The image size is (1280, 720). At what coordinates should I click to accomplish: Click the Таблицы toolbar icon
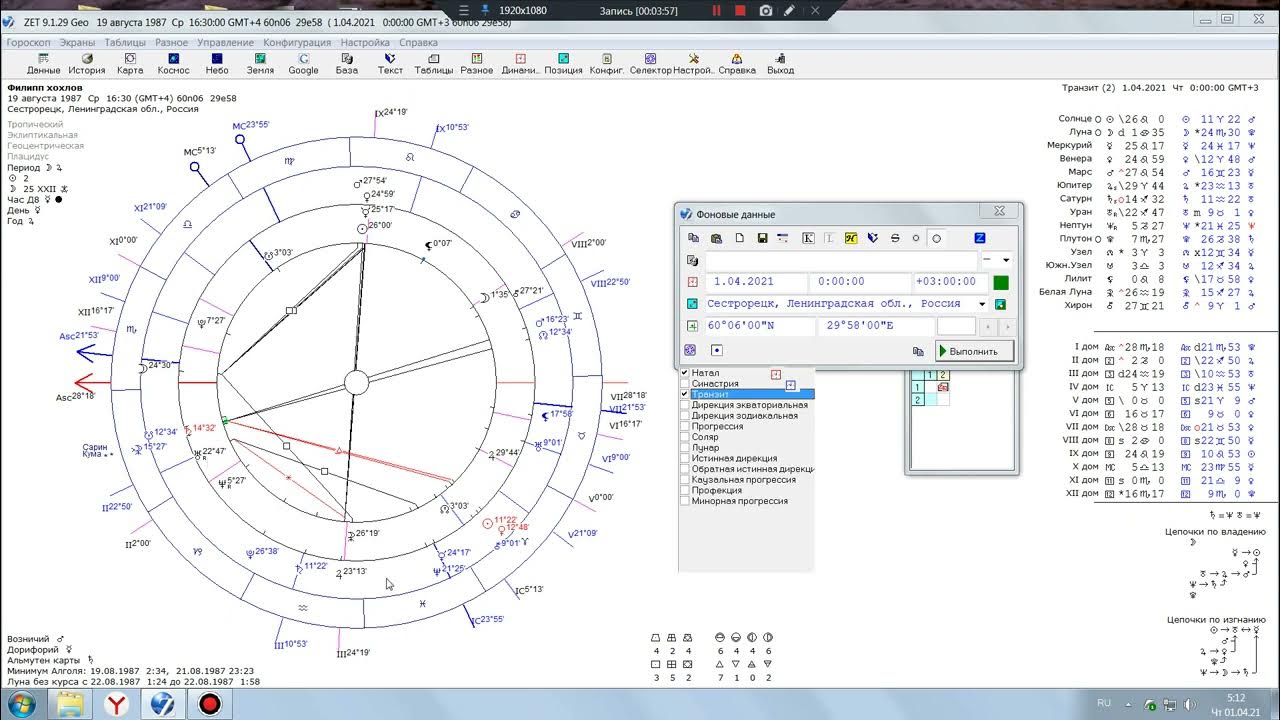(433, 64)
